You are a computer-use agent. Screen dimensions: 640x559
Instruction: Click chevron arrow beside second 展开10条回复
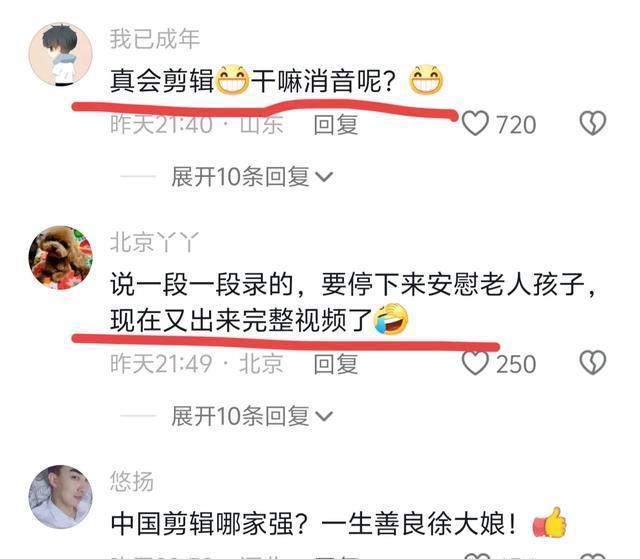(x=325, y=417)
